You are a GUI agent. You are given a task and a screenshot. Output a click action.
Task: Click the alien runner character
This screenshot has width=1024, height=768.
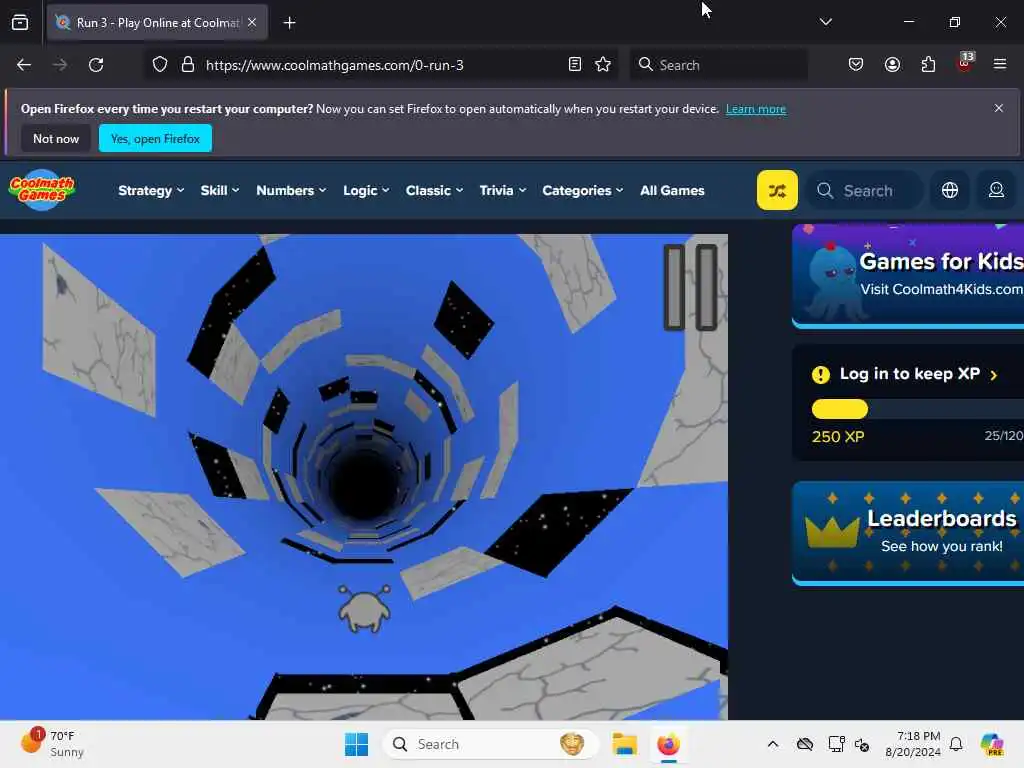click(x=364, y=609)
